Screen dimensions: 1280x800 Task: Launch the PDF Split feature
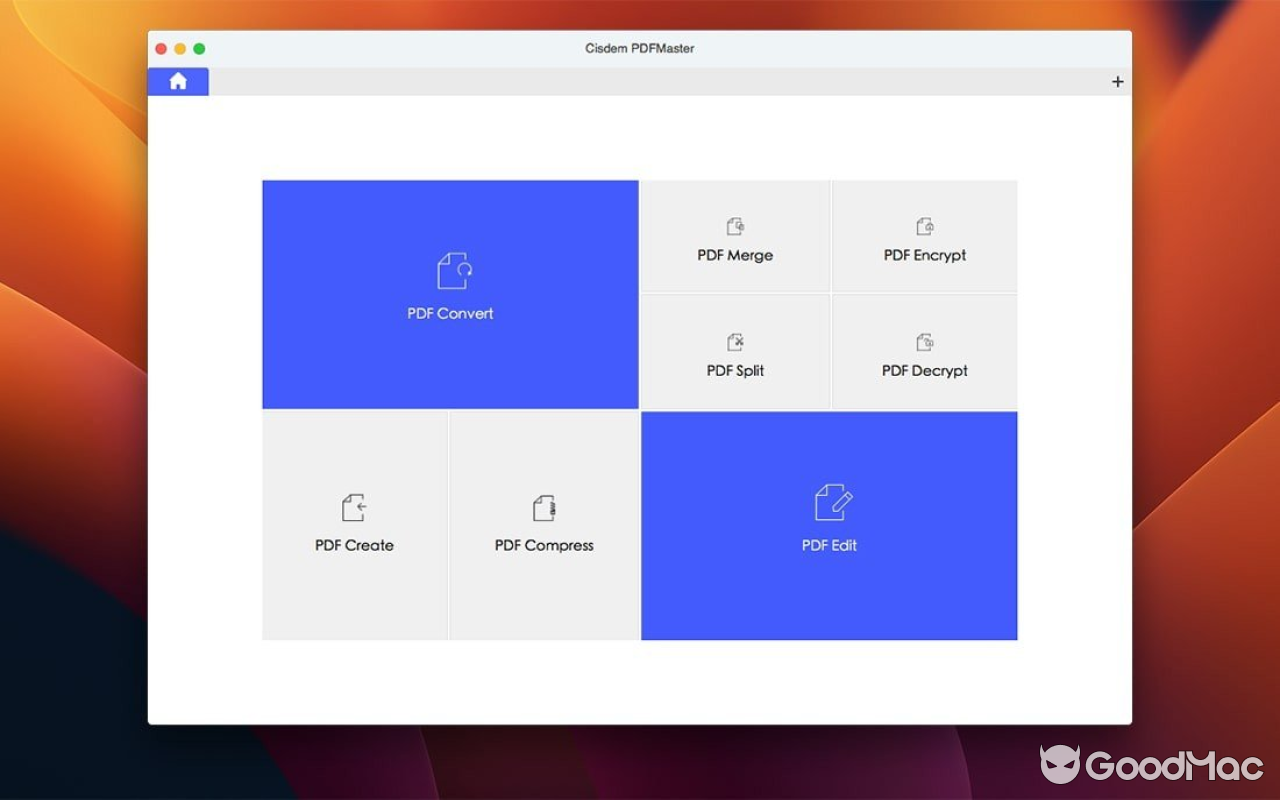click(x=735, y=351)
